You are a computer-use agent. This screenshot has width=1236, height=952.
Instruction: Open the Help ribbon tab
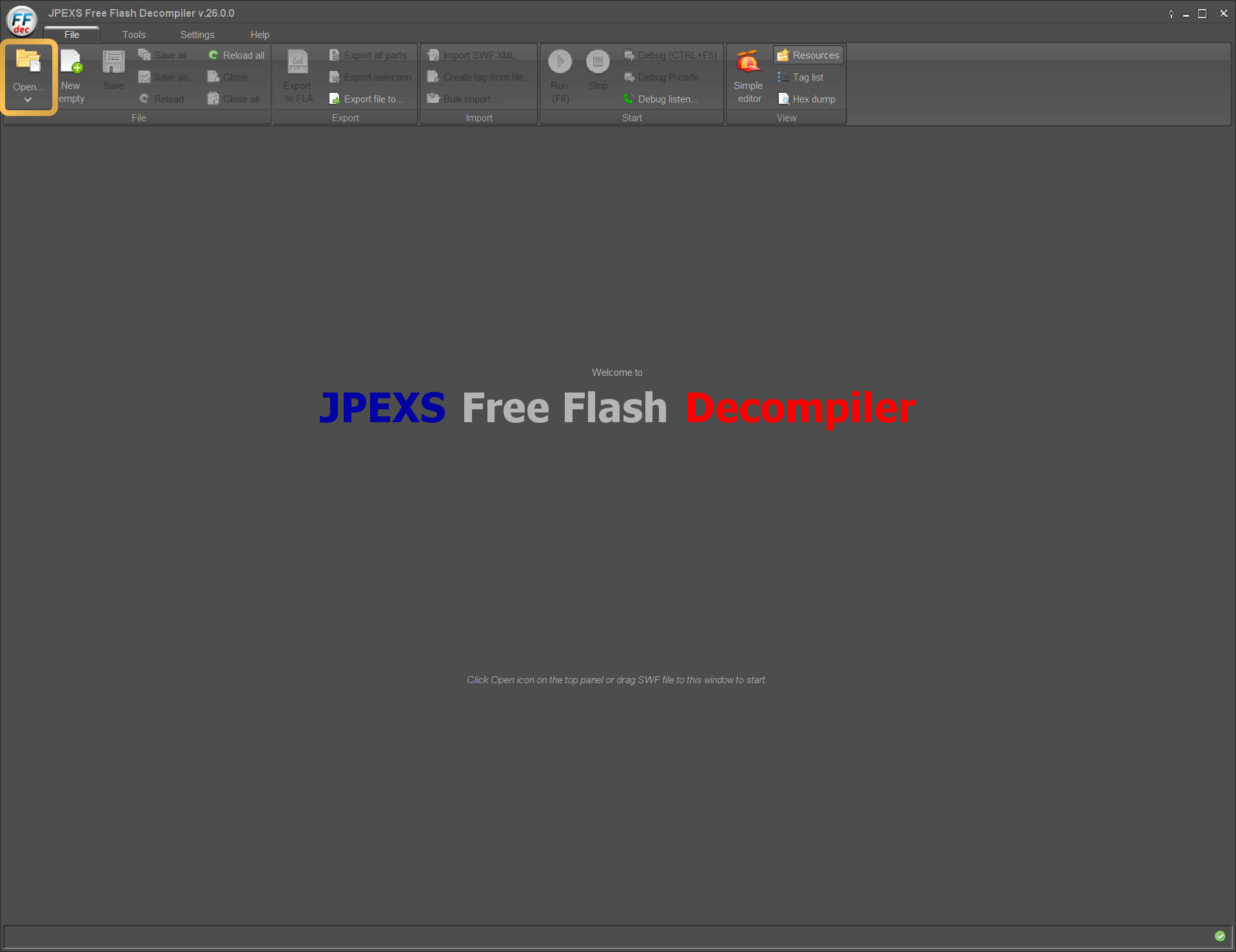260,35
